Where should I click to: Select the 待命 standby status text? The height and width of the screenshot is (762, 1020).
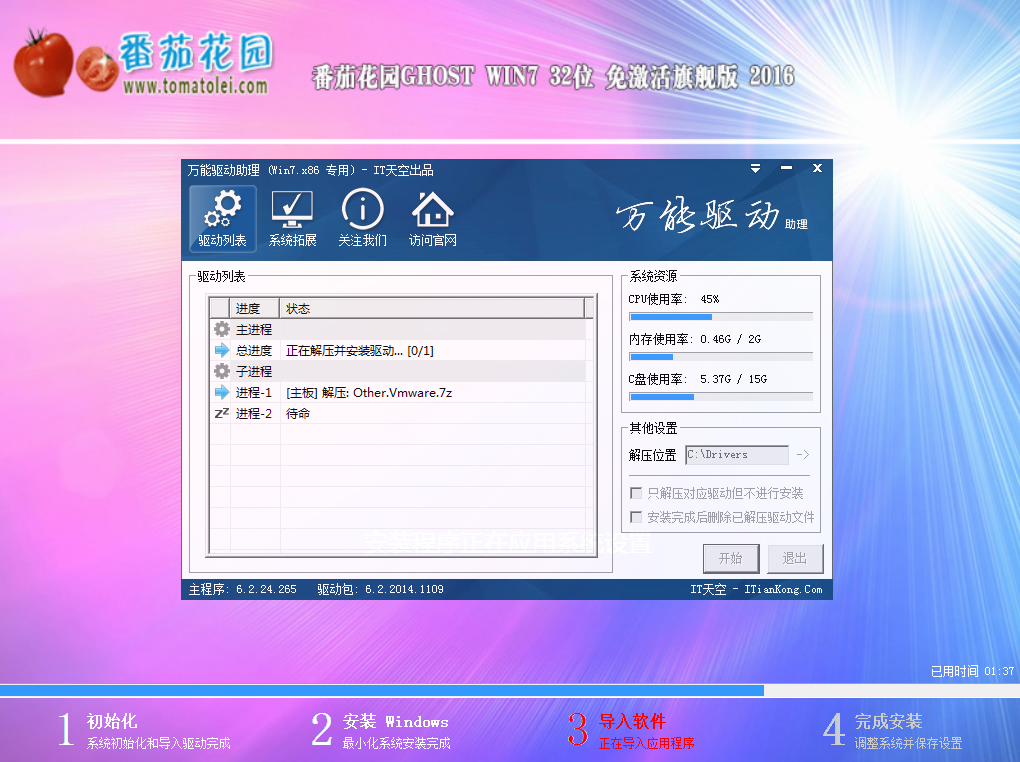point(298,413)
